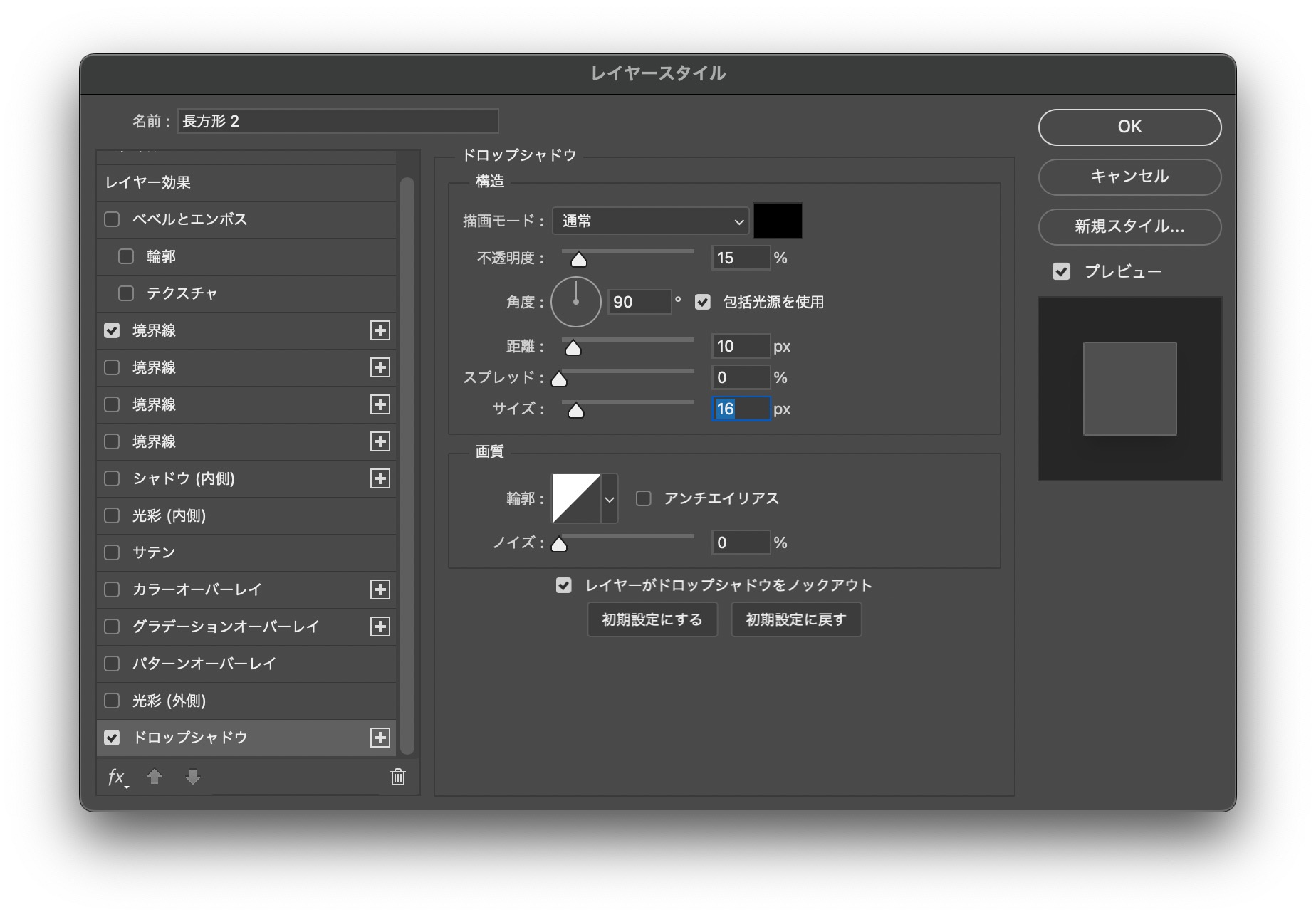Enable カラーオーバーレイ checkbox
The height and width of the screenshot is (917, 1316).
pos(112,589)
